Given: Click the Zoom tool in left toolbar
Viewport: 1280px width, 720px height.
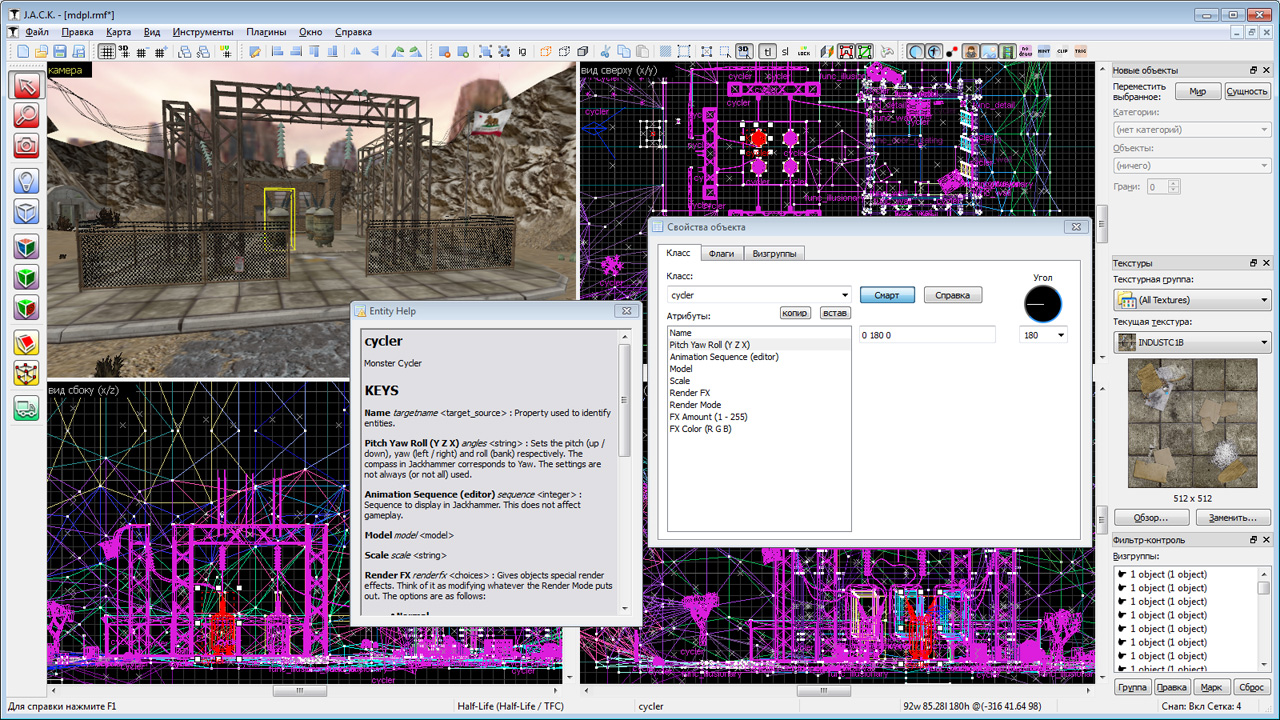Looking at the screenshot, I should point(26,116).
